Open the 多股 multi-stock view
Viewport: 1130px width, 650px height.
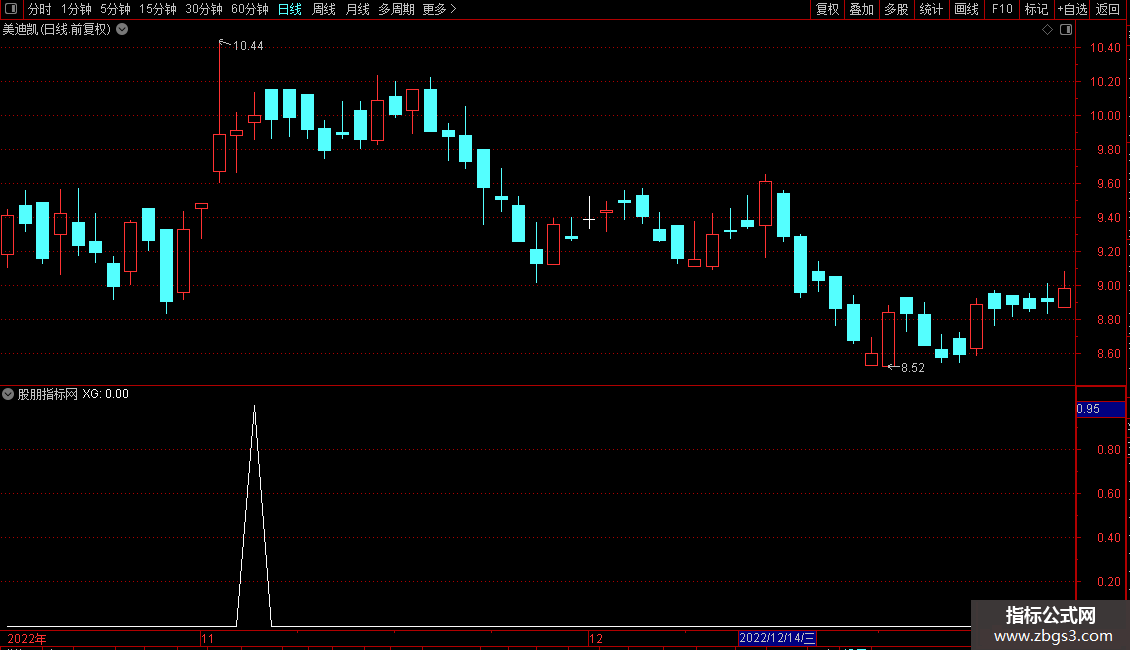pyautogui.click(x=896, y=9)
